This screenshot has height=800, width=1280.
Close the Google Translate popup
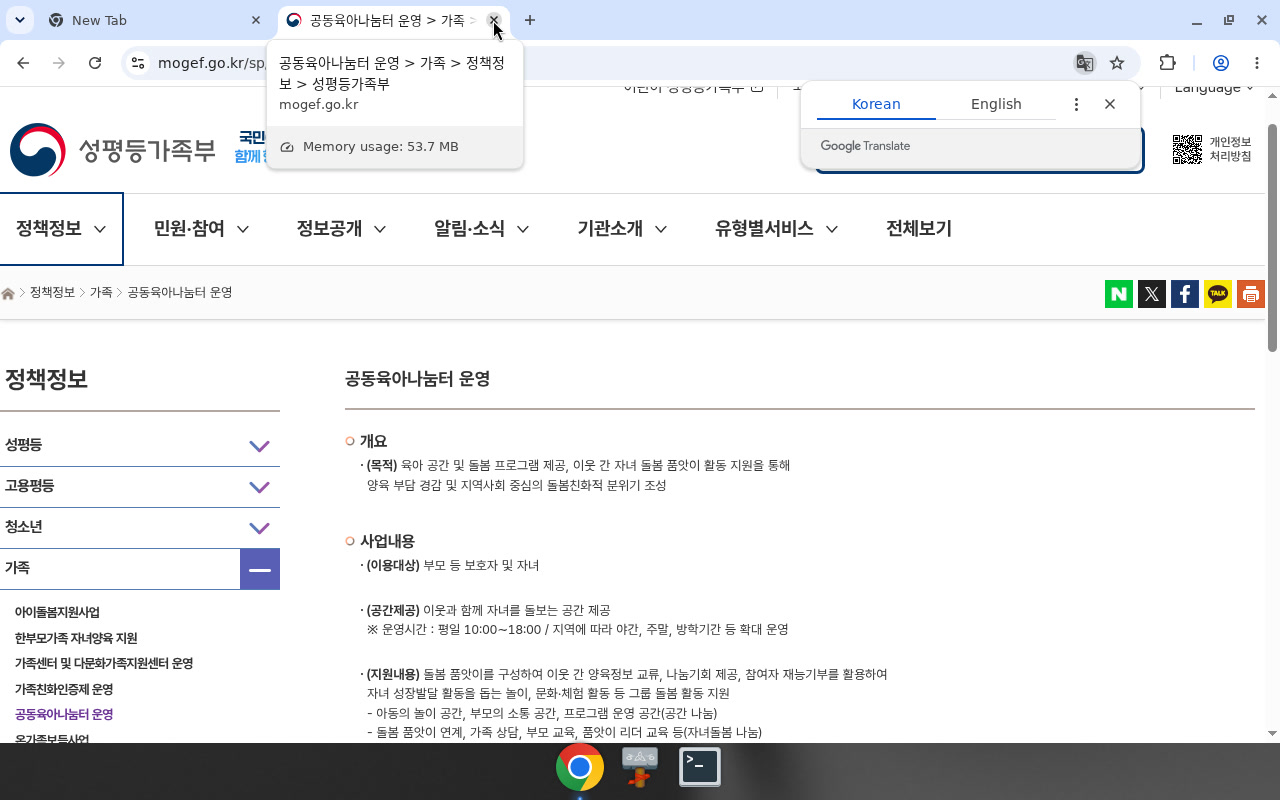click(x=1109, y=104)
